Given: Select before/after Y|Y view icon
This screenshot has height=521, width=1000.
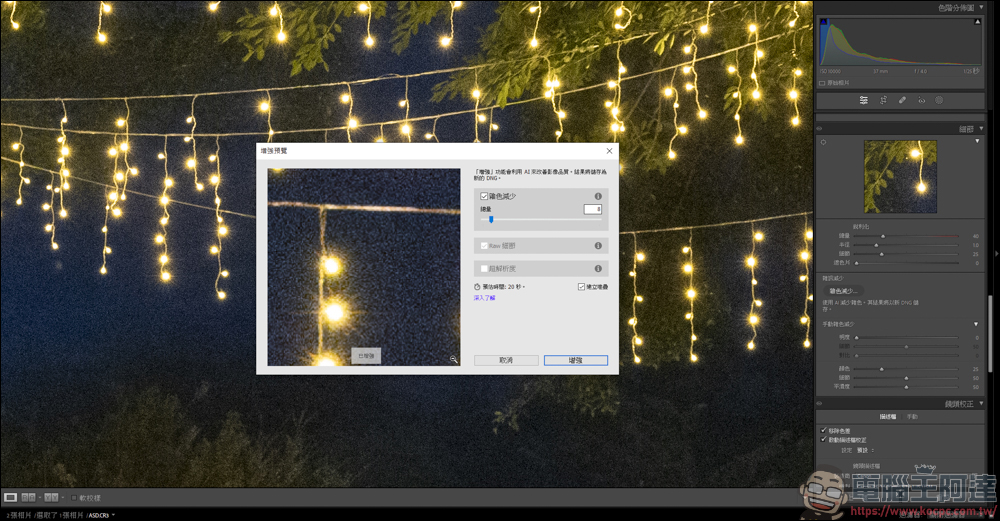Looking at the screenshot, I should 51,497.
